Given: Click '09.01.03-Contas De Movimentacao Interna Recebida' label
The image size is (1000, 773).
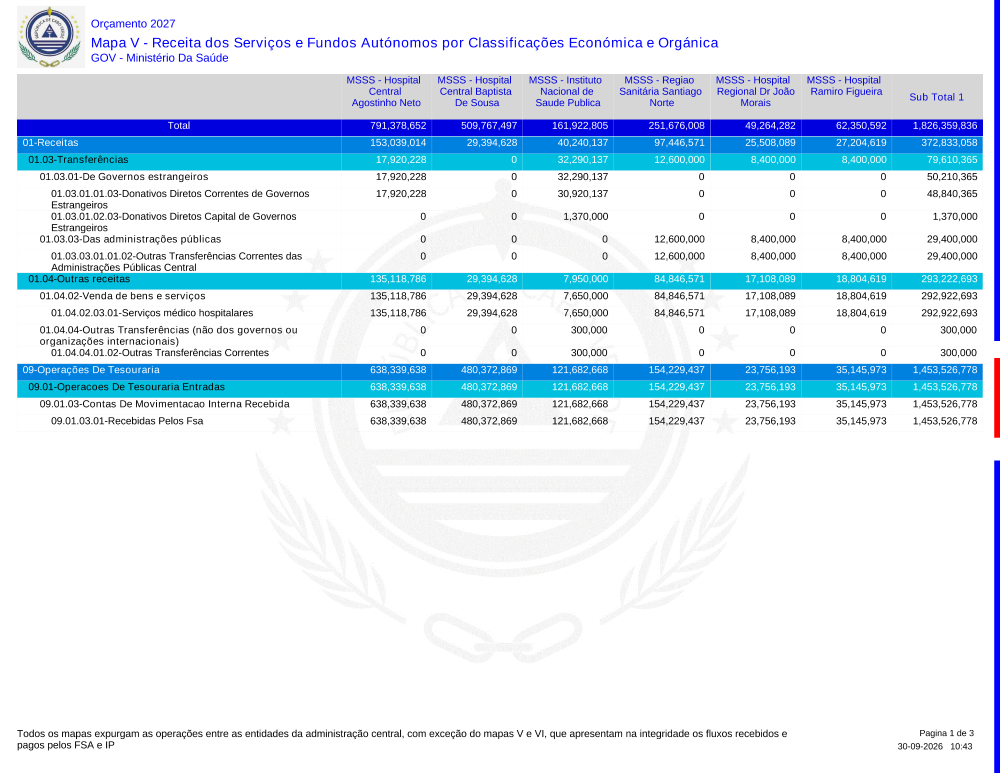Looking at the screenshot, I should click(x=165, y=404).
